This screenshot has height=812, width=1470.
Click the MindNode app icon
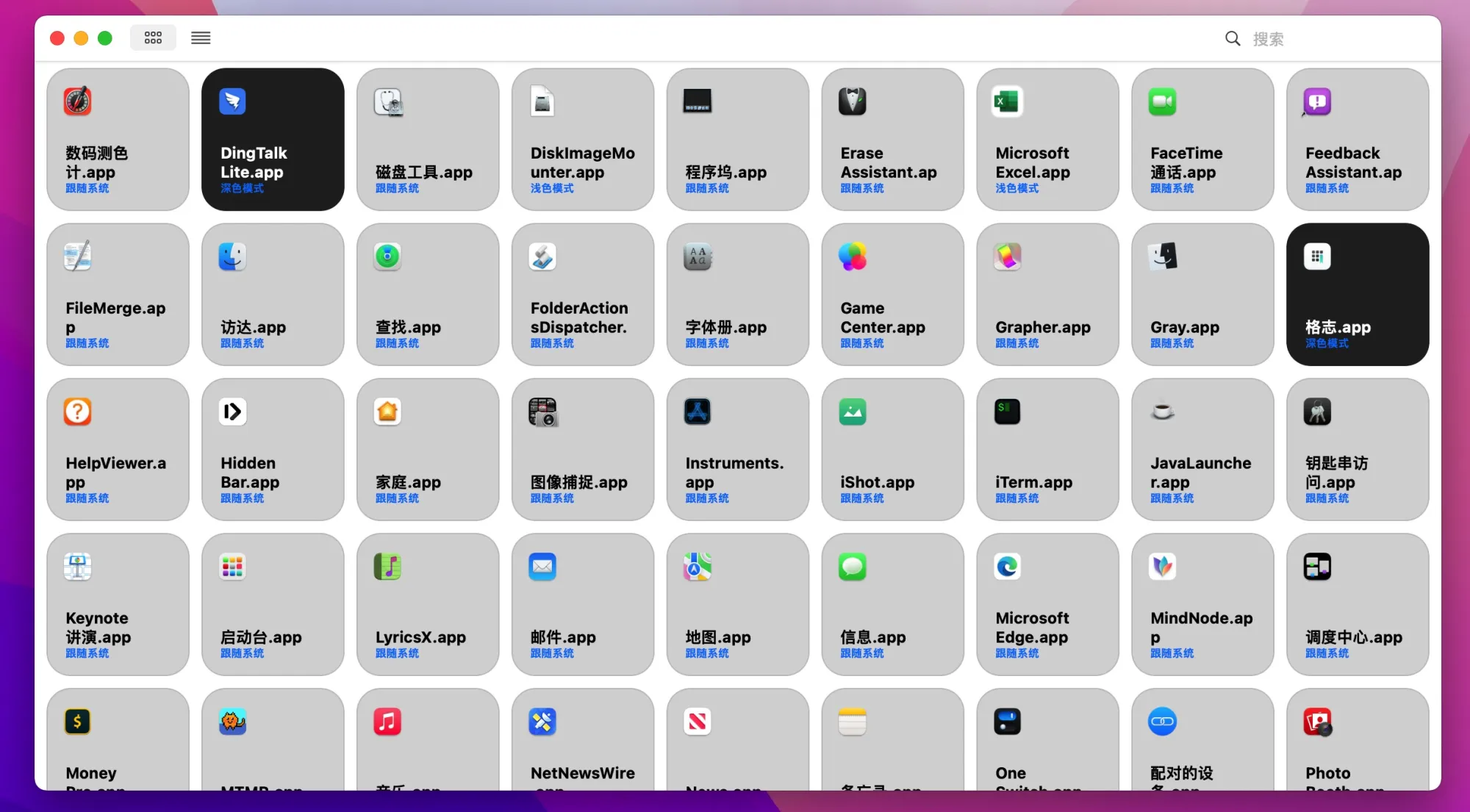pyautogui.click(x=1162, y=567)
